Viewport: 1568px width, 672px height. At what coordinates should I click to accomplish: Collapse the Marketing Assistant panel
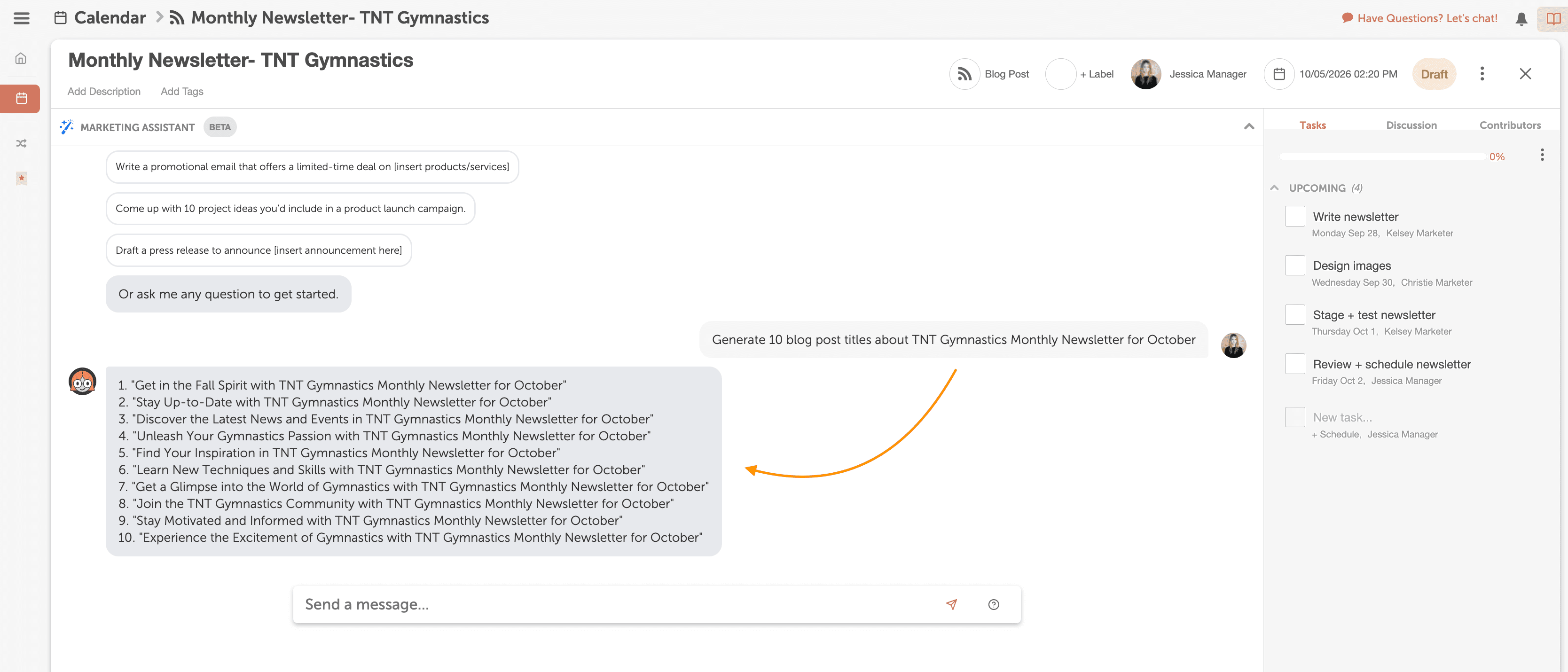1249,126
